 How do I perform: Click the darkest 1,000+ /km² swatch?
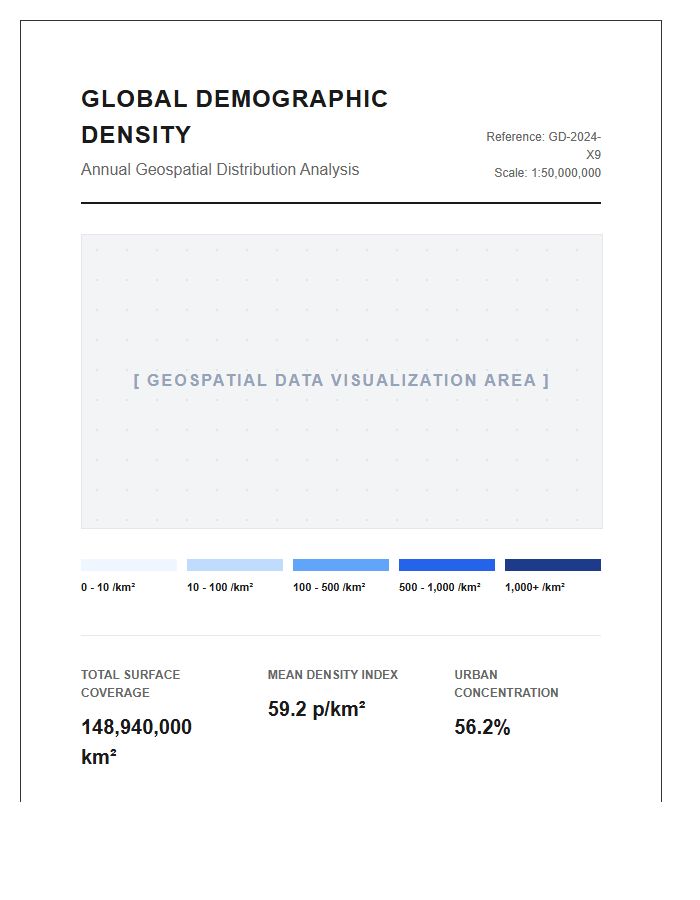coord(553,565)
